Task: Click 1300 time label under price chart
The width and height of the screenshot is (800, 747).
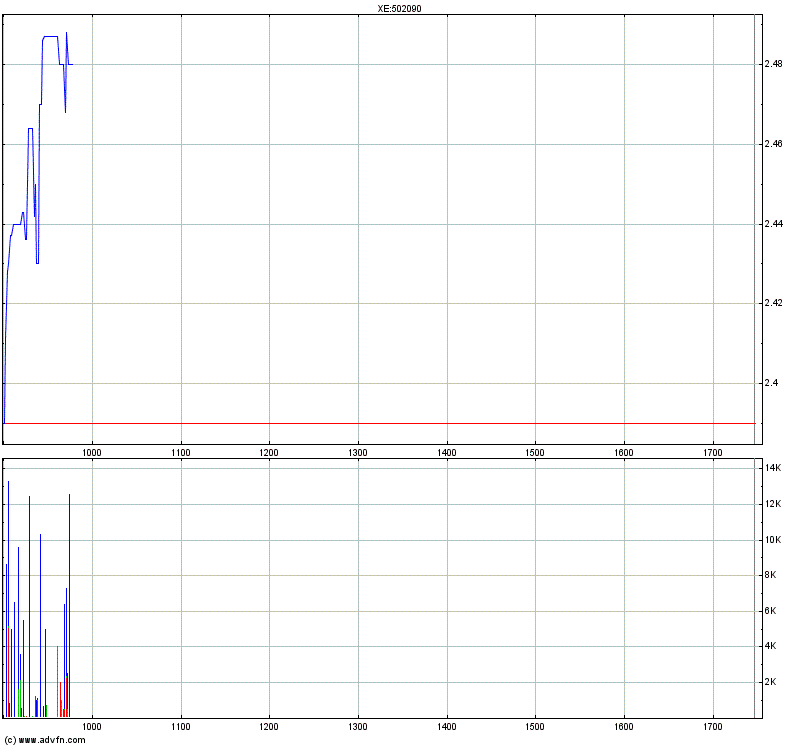Action: tap(358, 453)
